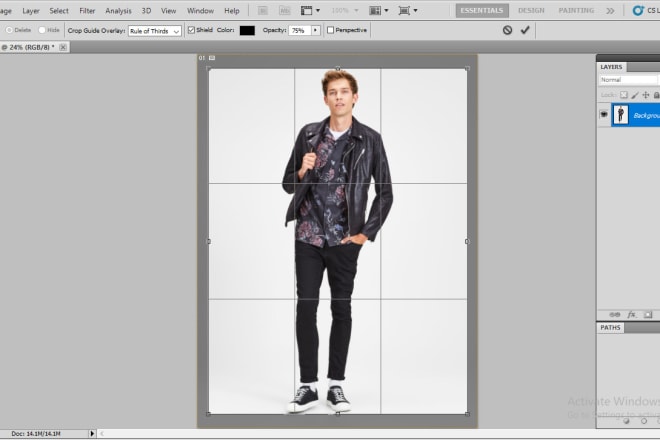
Task: Open the 3D menu
Action: pyautogui.click(x=146, y=11)
